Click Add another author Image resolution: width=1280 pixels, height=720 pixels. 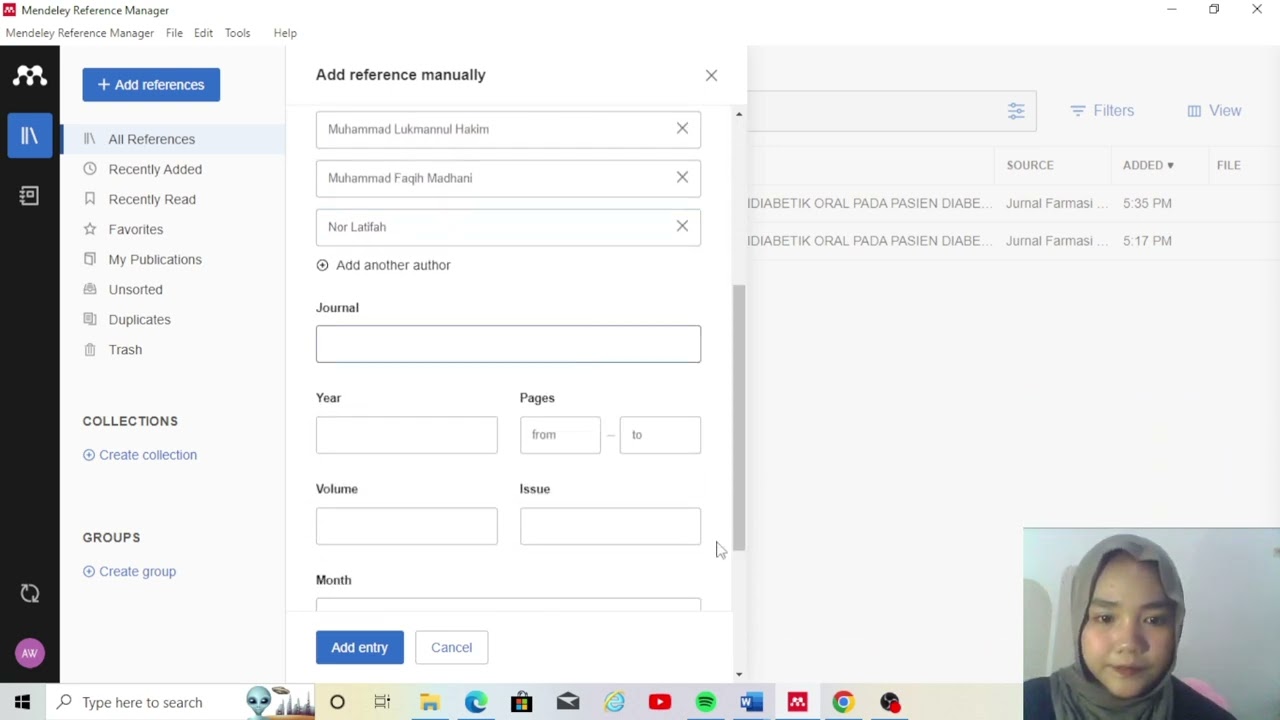[383, 265]
